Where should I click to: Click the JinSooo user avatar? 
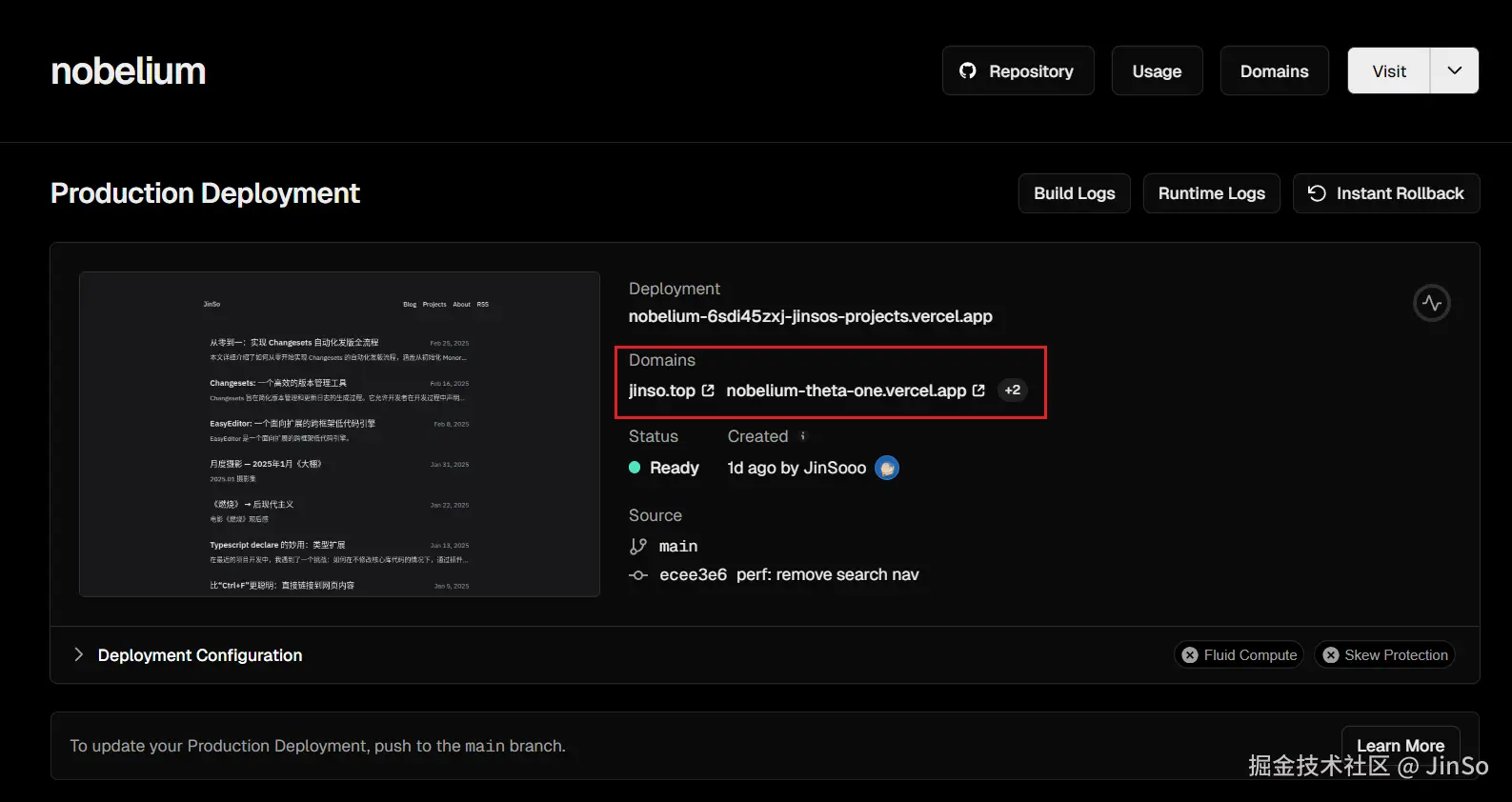(887, 468)
